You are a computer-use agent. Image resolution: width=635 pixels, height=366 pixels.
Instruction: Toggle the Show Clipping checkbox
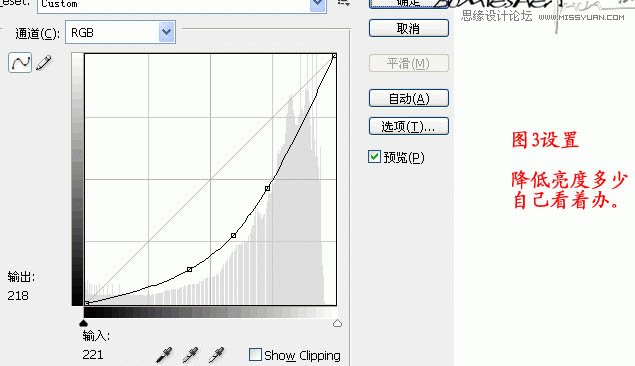click(255, 355)
